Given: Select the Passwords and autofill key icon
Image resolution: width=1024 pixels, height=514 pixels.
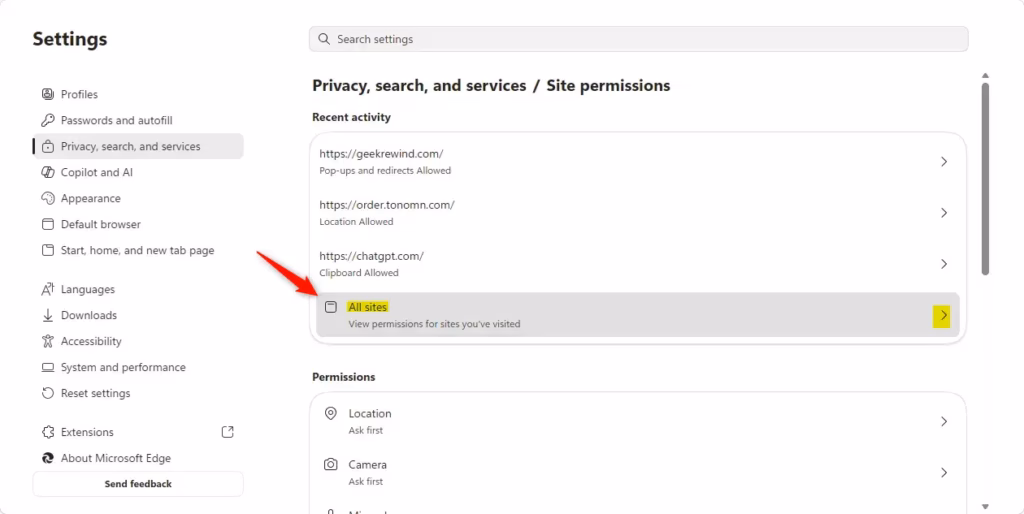Looking at the screenshot, I should [48, 120].
